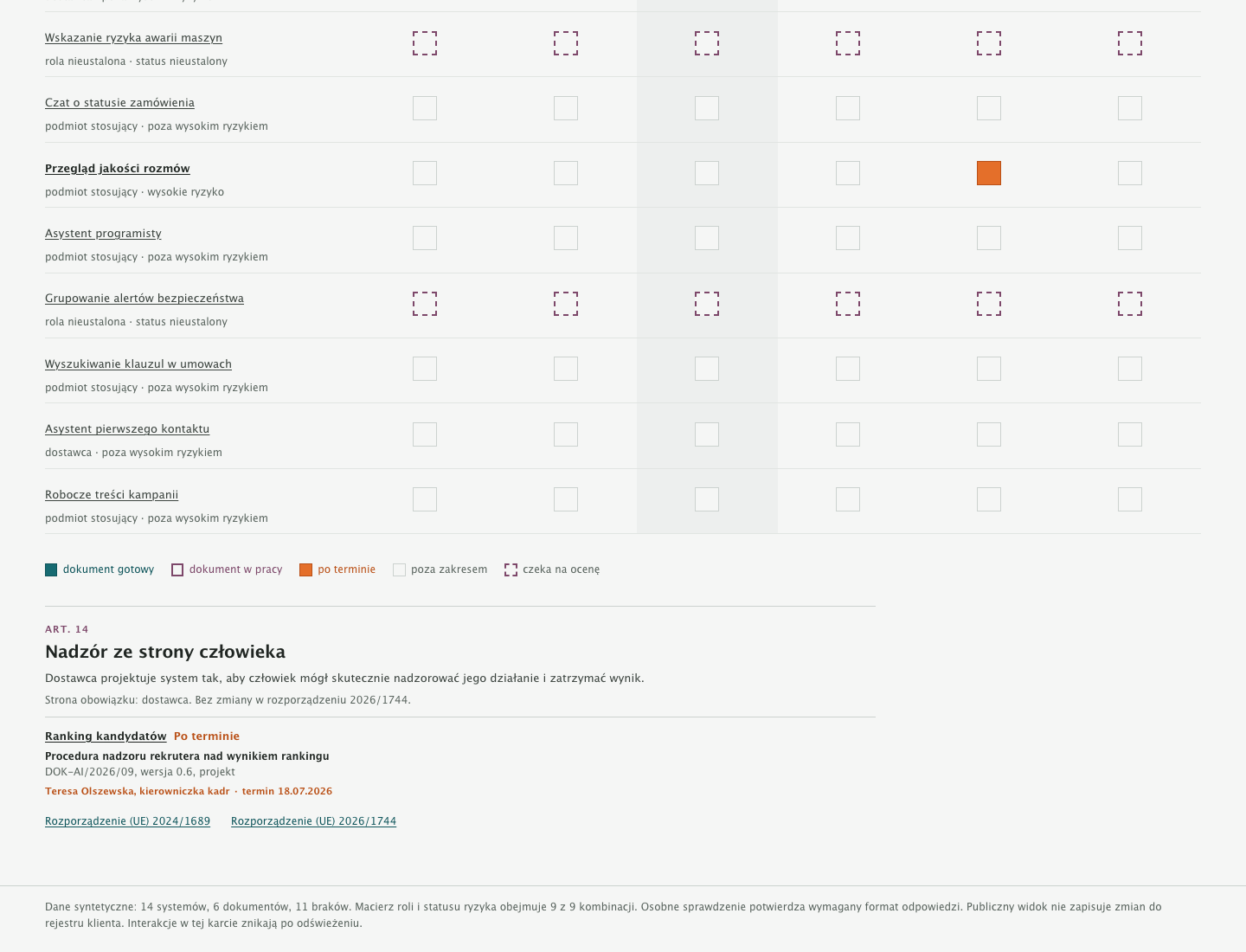Click the teal 'dokument gotowy' legend swatch
The width and height of the screenshot is (1246, 952).
pyautogui.click(x=51, y=569)
